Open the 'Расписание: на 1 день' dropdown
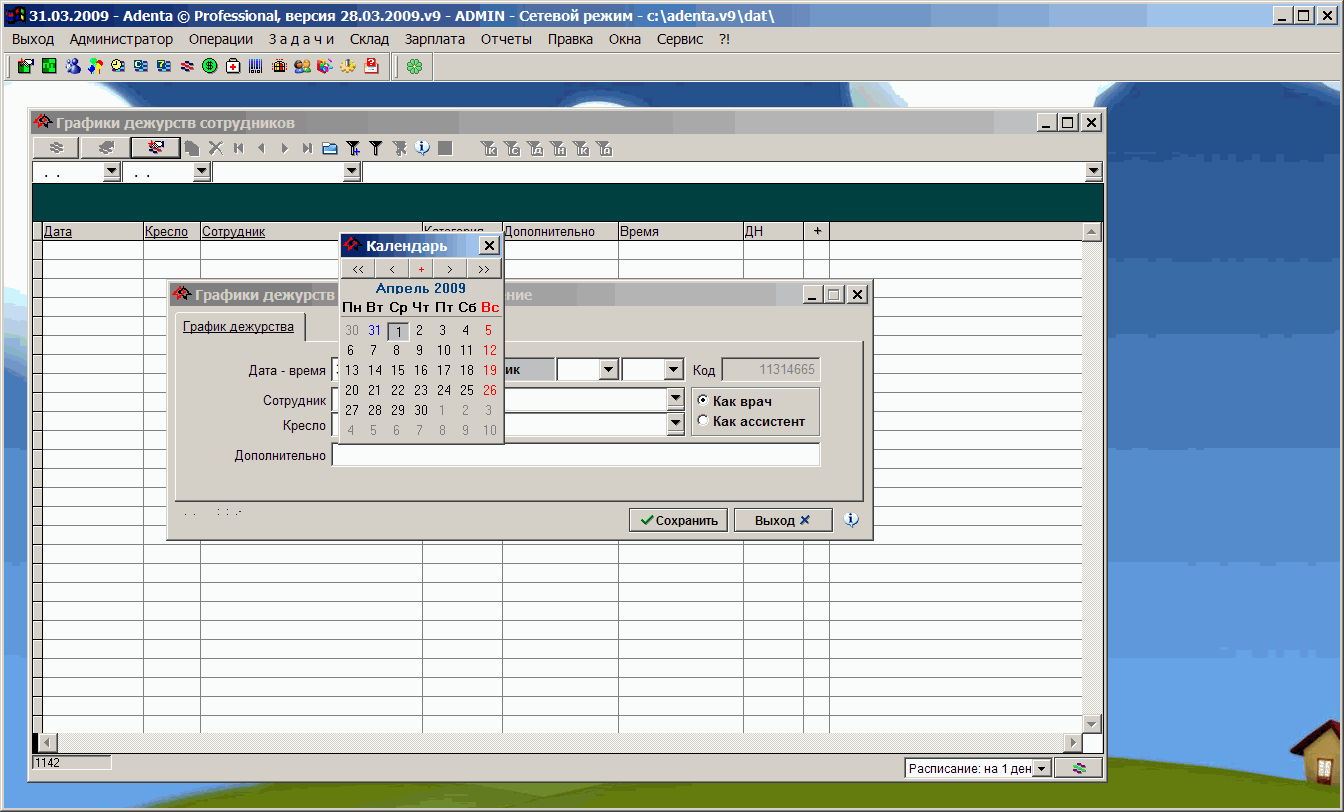1344x812 pixels. [x=1041, y=768]
